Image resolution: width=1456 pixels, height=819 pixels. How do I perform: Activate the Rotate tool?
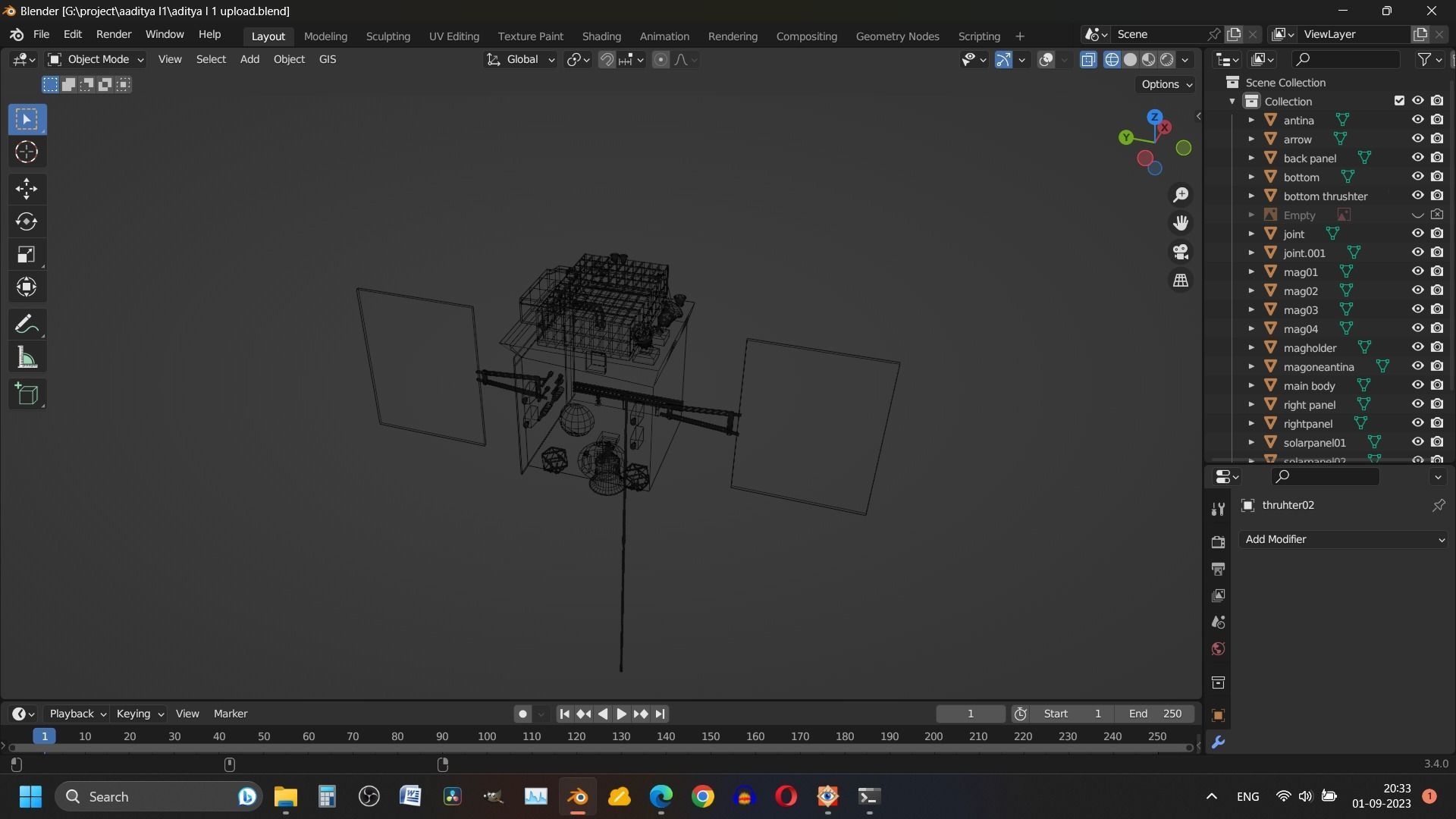[x=27, y=221]
